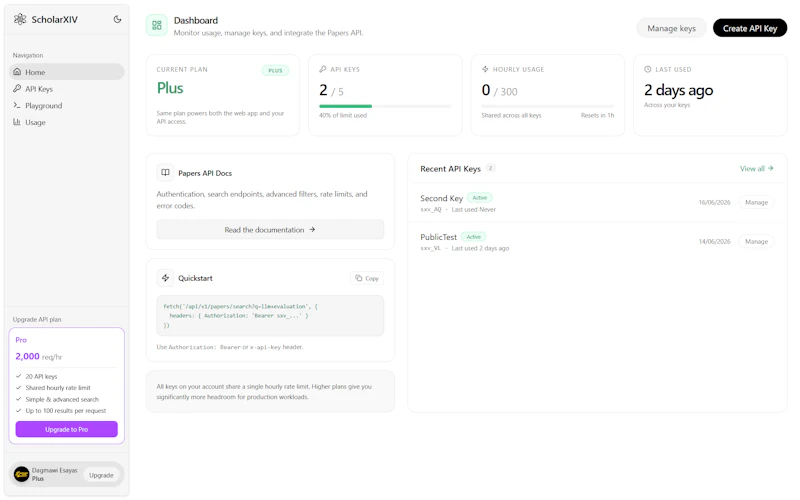Click the clock icon in Last Used card
Viewport: 800px width, 500px height.
648,69
